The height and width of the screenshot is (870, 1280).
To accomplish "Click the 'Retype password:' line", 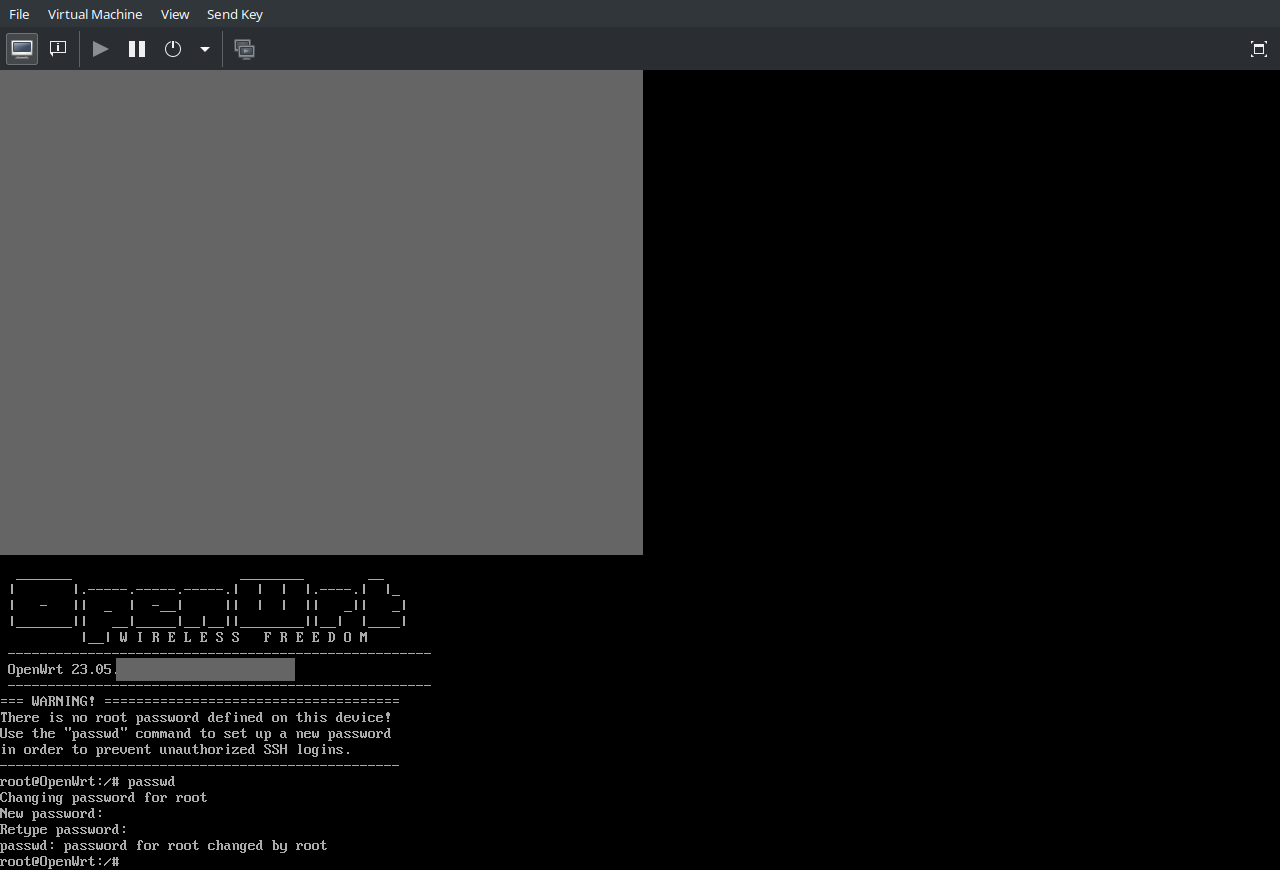I will (x=64, y=829).
